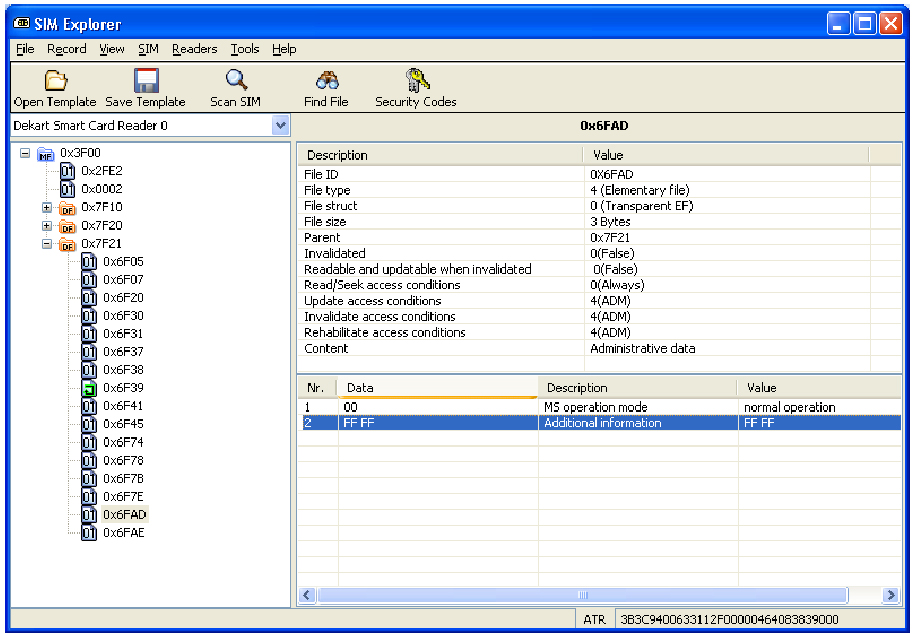Open the Dekart Smart Card Reader dropdown
Image resolution: width=914 pixels, height=635 pixels.
pos(280,126)
